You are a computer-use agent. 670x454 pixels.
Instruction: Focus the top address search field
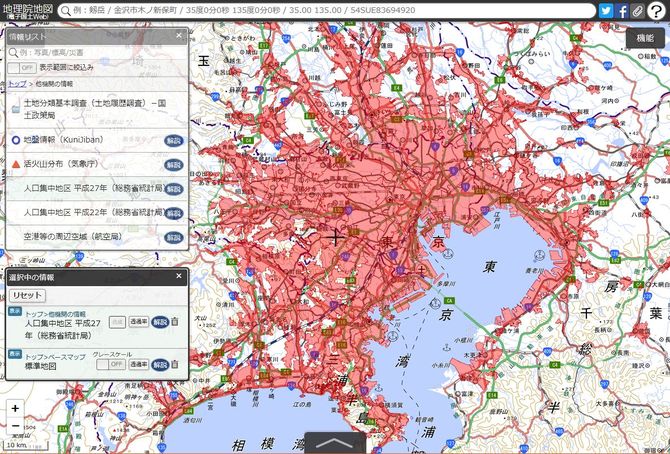[326, 10]
